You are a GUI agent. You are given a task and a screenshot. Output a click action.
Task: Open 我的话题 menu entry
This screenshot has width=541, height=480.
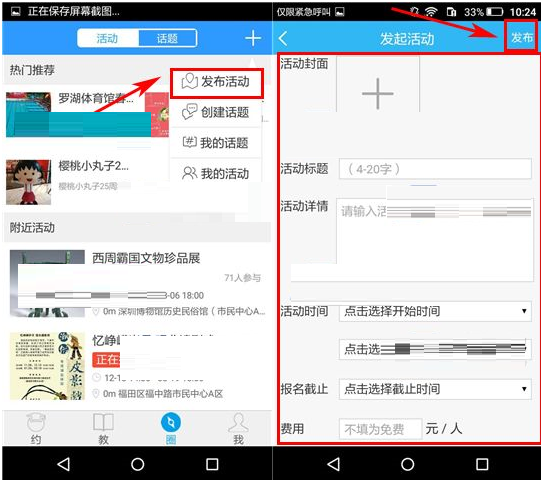[216, 142]
